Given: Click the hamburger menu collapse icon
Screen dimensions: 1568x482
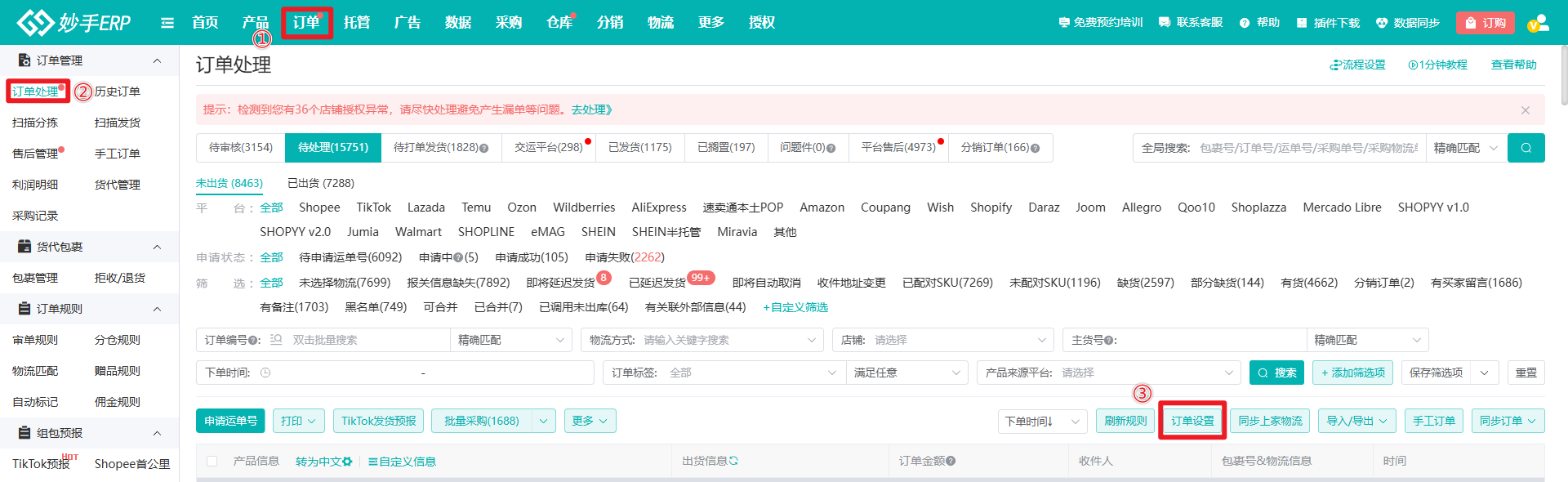Looking at the screenshot, I should coord(167,23).
